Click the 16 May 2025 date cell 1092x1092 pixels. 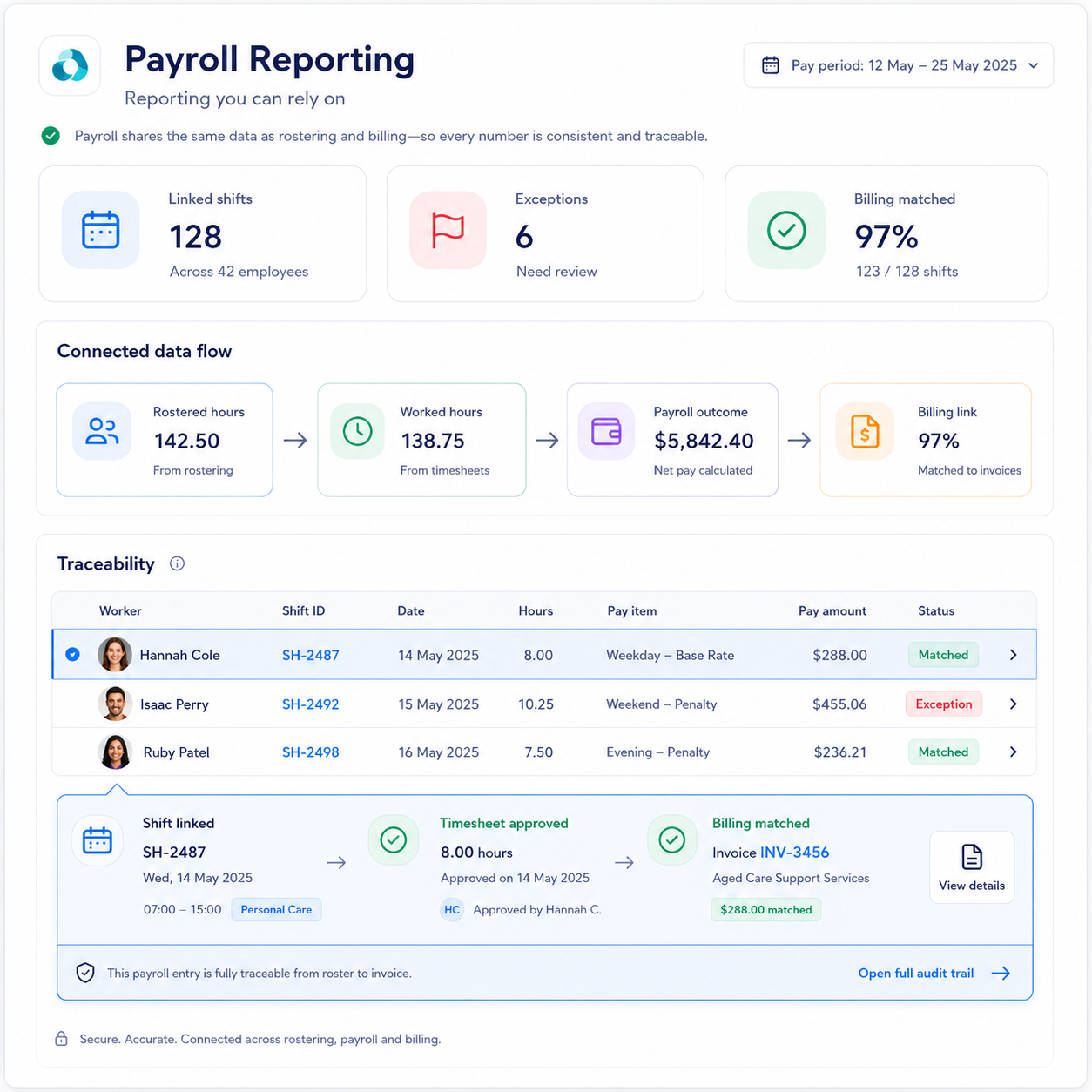click(x=439, y=752)
